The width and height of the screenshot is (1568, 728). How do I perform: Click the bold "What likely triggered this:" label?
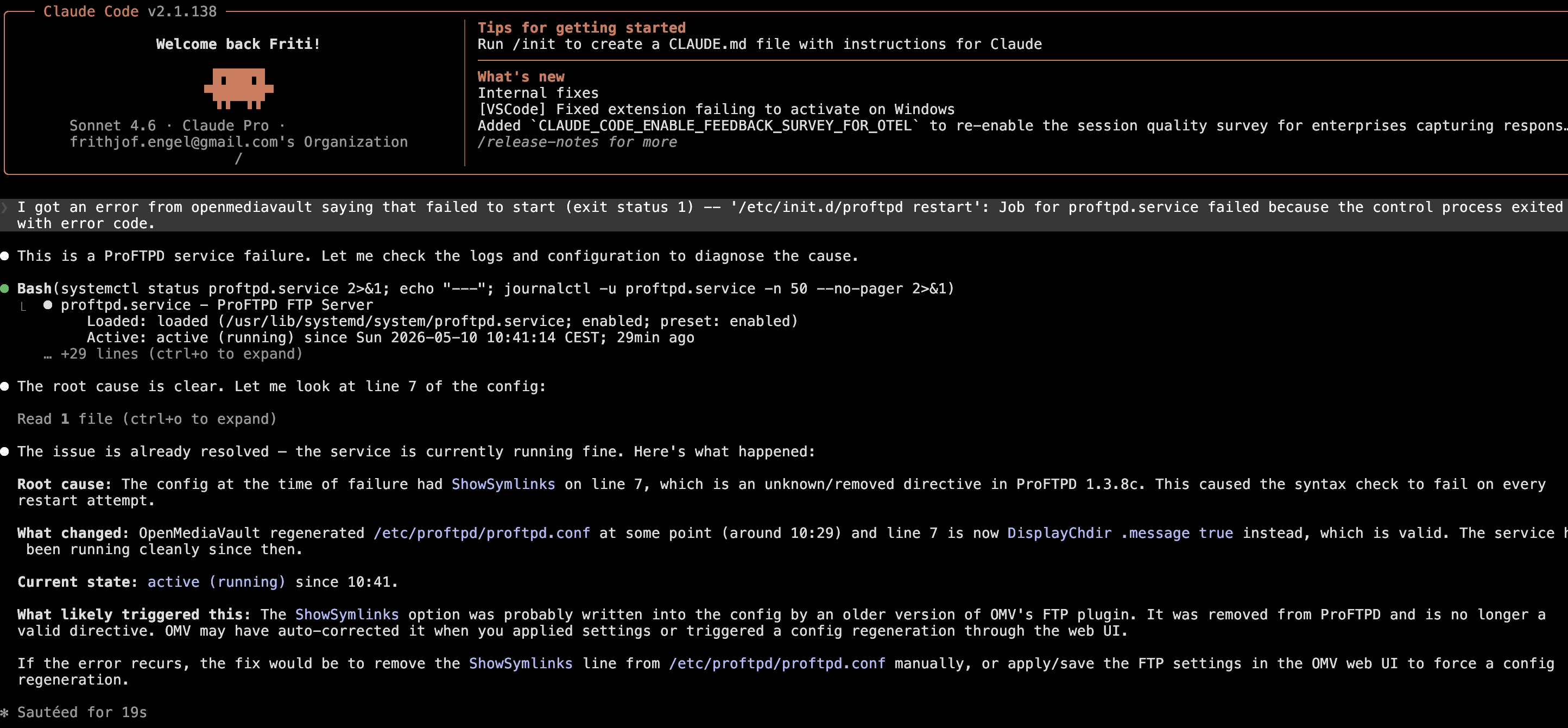tap(134, 614)
